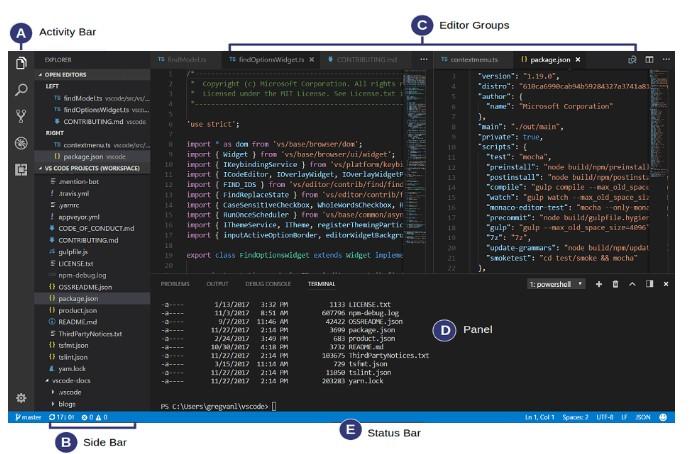Close the package.json editor tab
The height and width of the screenshot is (454, 692).
click(x=578, y=60)
